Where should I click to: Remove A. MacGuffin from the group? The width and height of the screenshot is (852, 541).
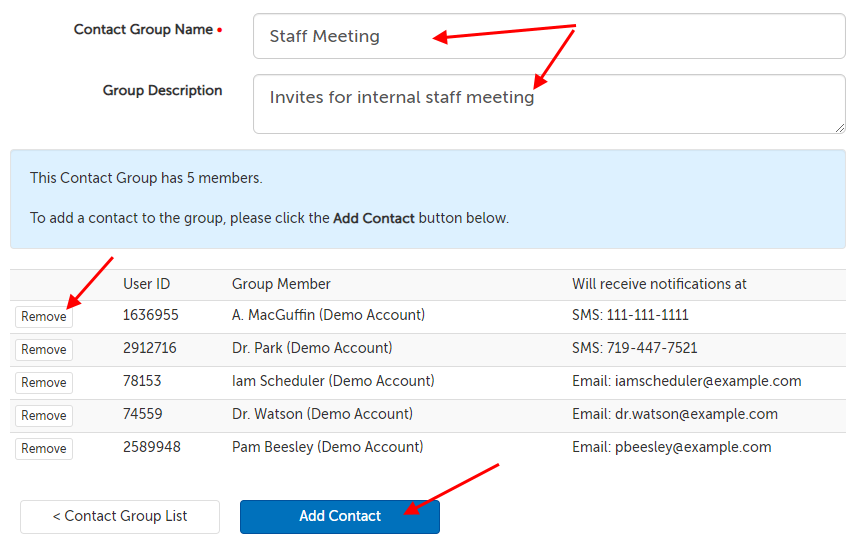pos(44,317)
